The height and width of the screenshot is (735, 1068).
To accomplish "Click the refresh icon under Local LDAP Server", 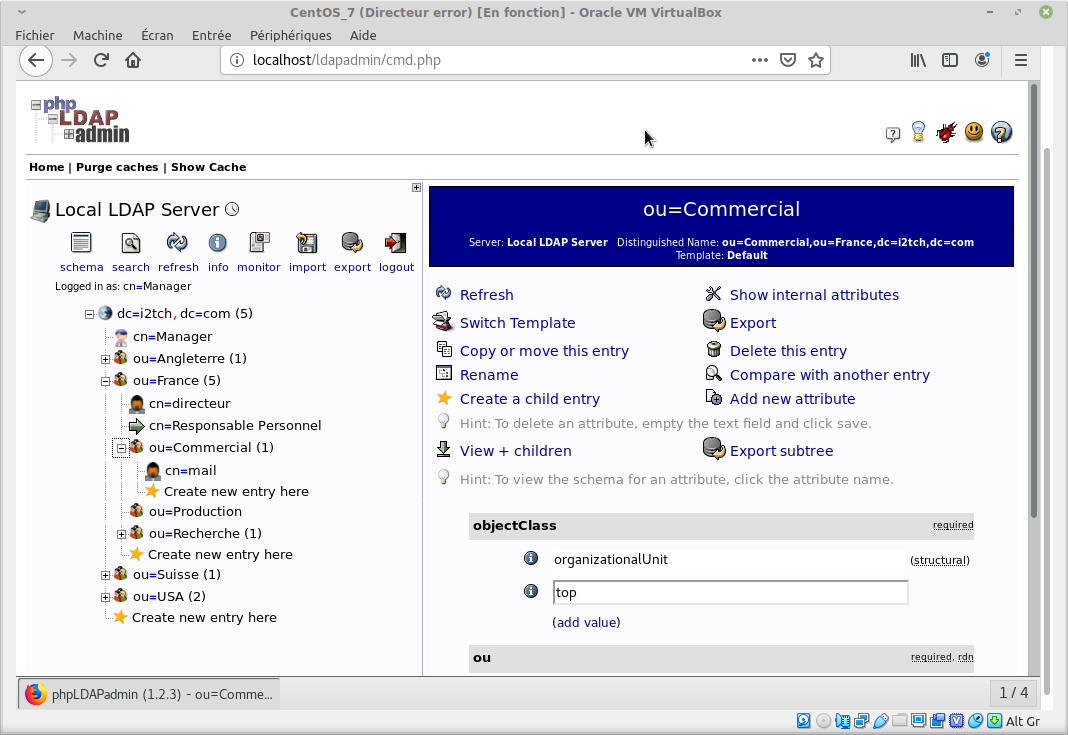I will point(177,243).
